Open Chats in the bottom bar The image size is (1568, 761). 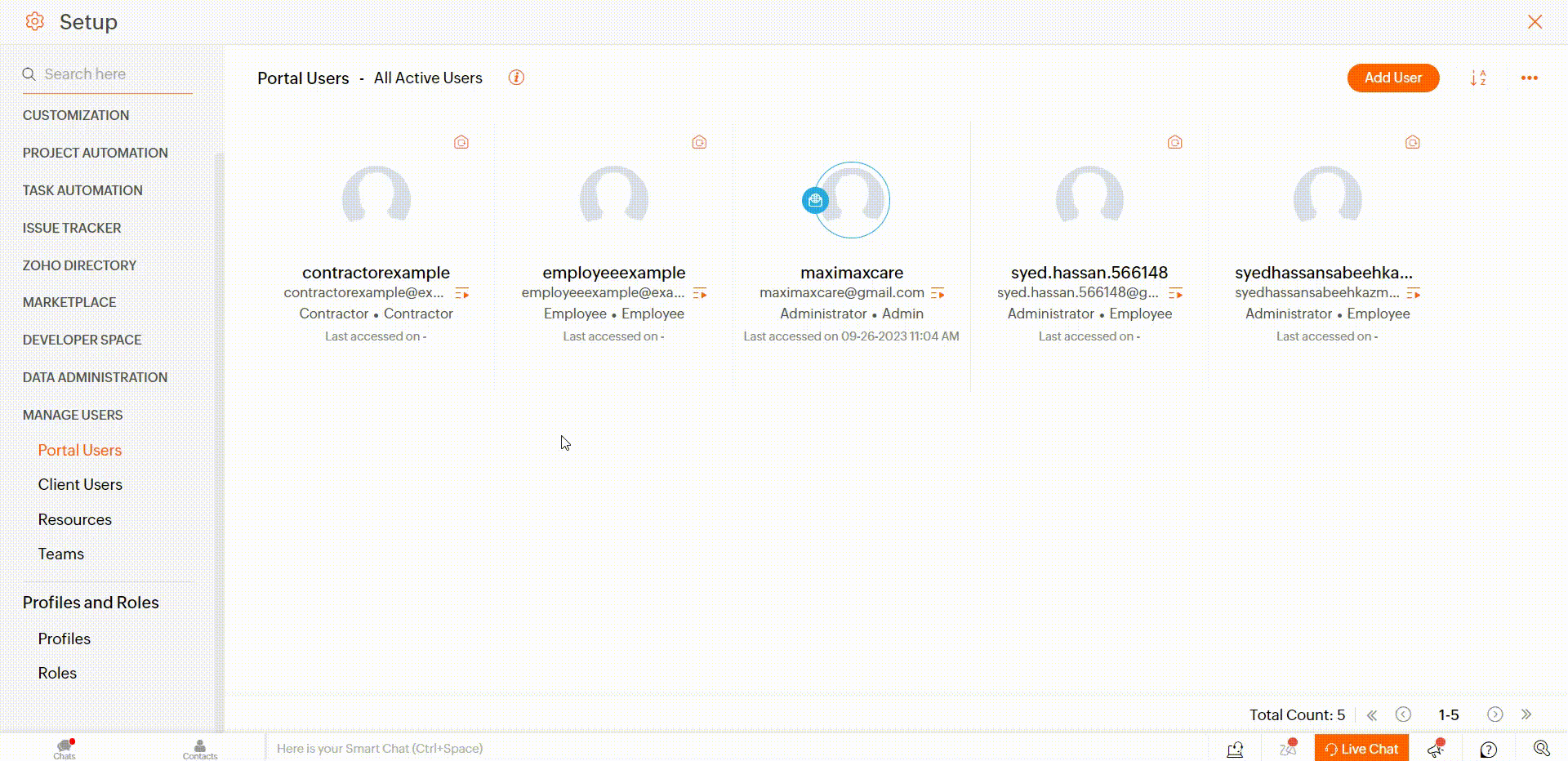[65, 748]
